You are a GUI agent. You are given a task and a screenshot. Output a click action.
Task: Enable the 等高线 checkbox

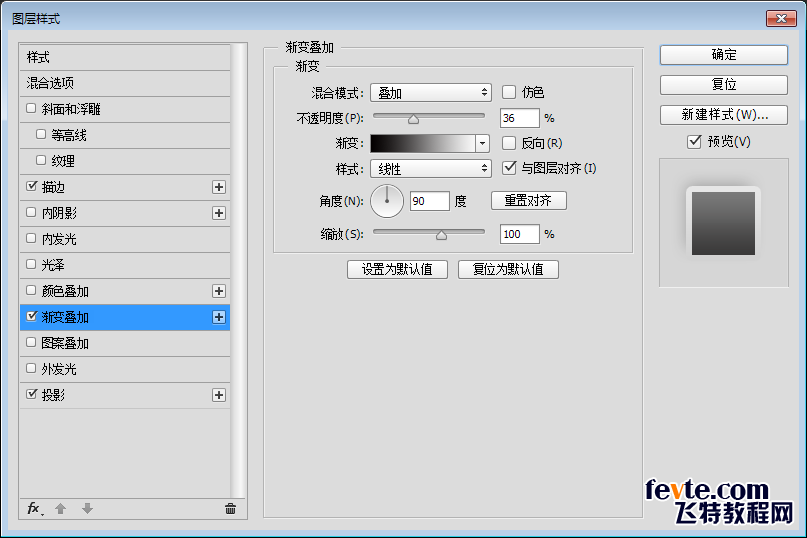(x=41, y=134)
